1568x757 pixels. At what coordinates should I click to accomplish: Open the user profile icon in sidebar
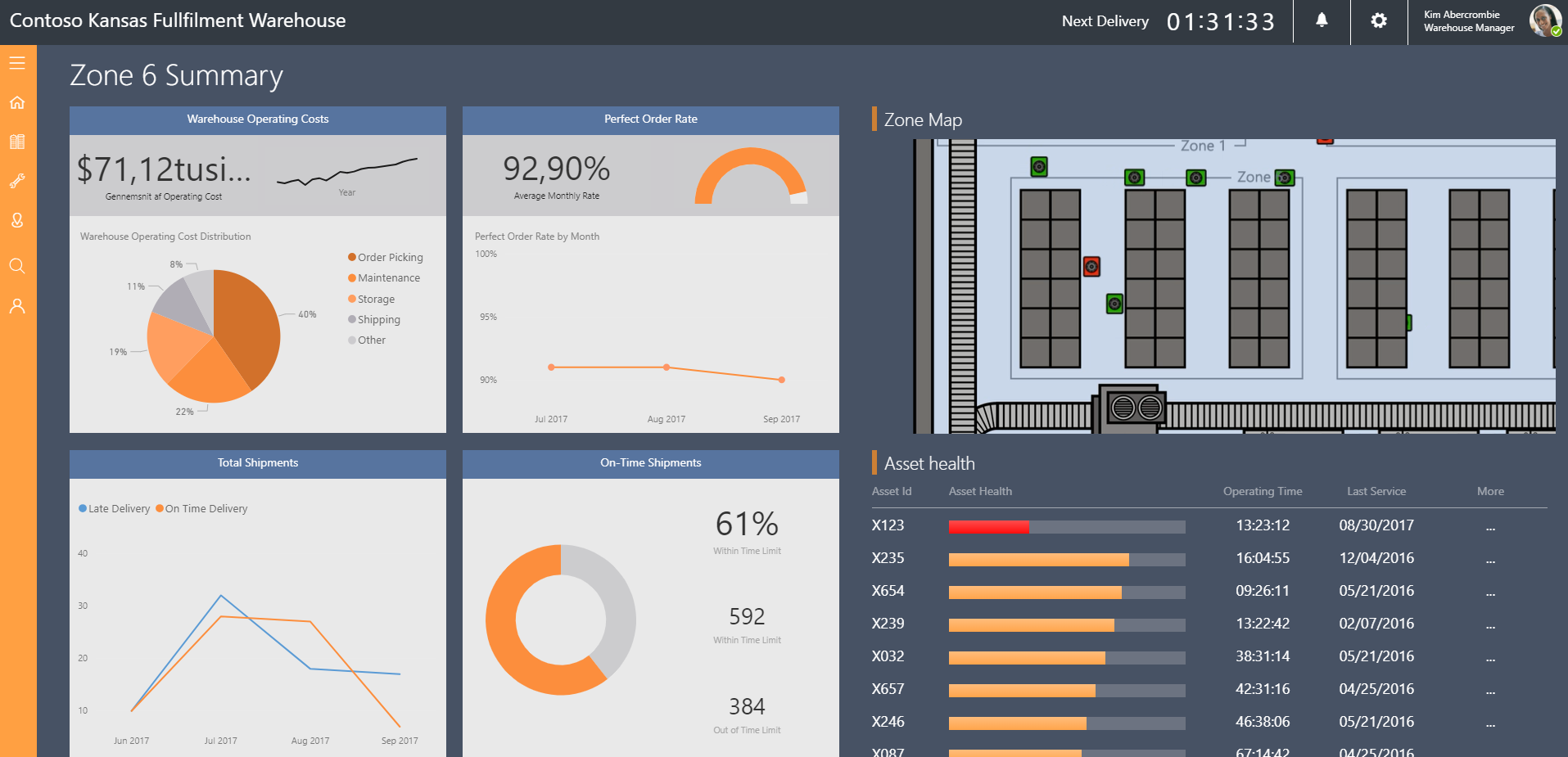pos(17,306)
